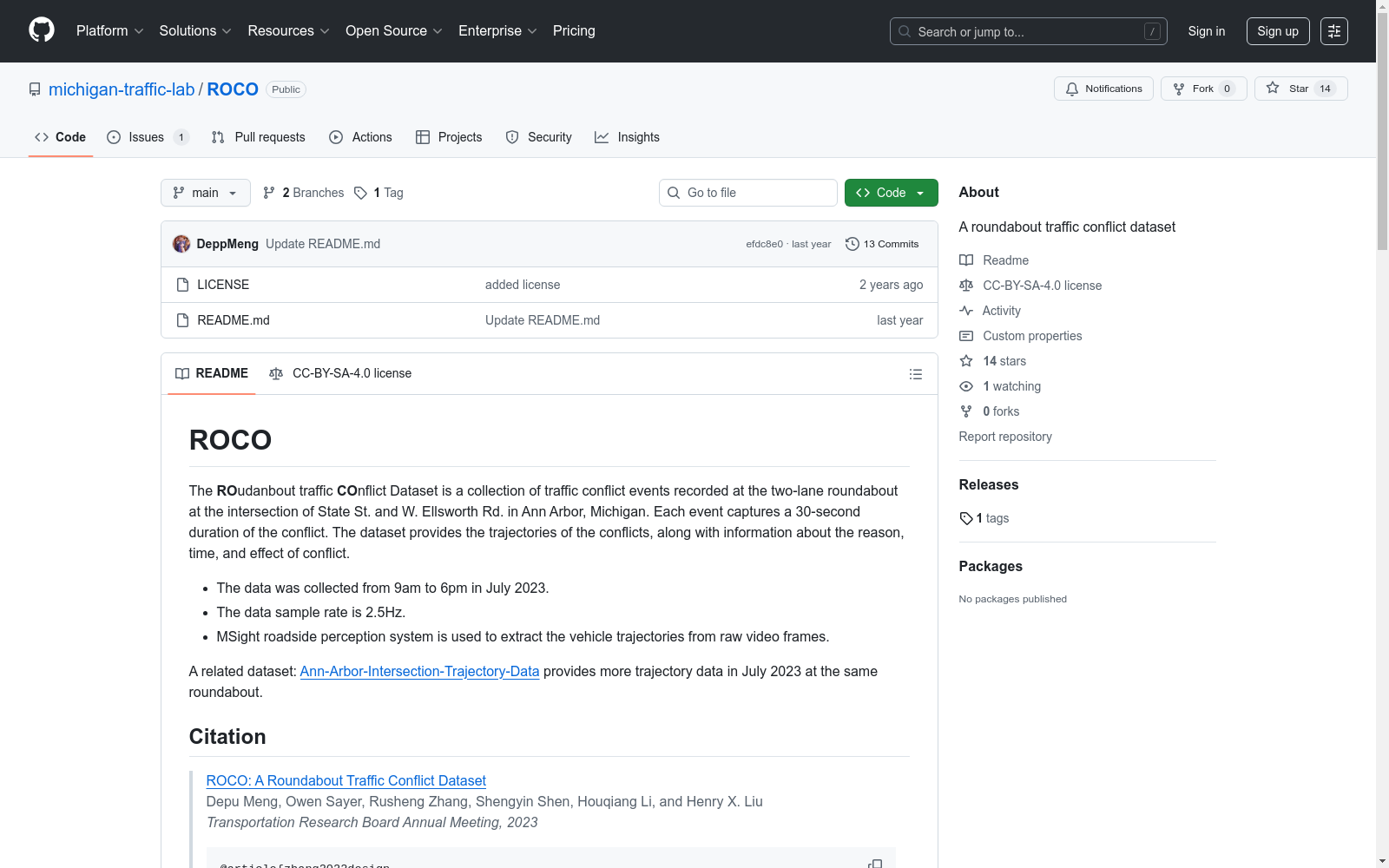Open the LICENSE file
This screenshot has width=1389, height=868.
tap(223, 285)
